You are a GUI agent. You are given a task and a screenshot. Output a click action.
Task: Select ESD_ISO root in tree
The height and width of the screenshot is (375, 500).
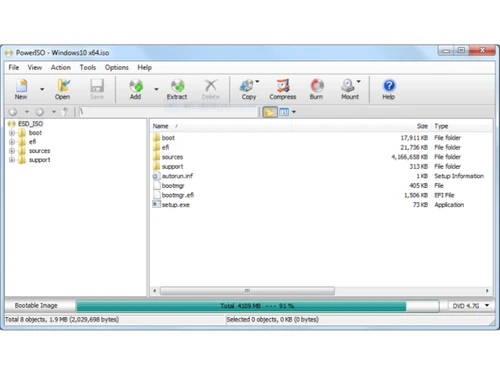(30, 124)
